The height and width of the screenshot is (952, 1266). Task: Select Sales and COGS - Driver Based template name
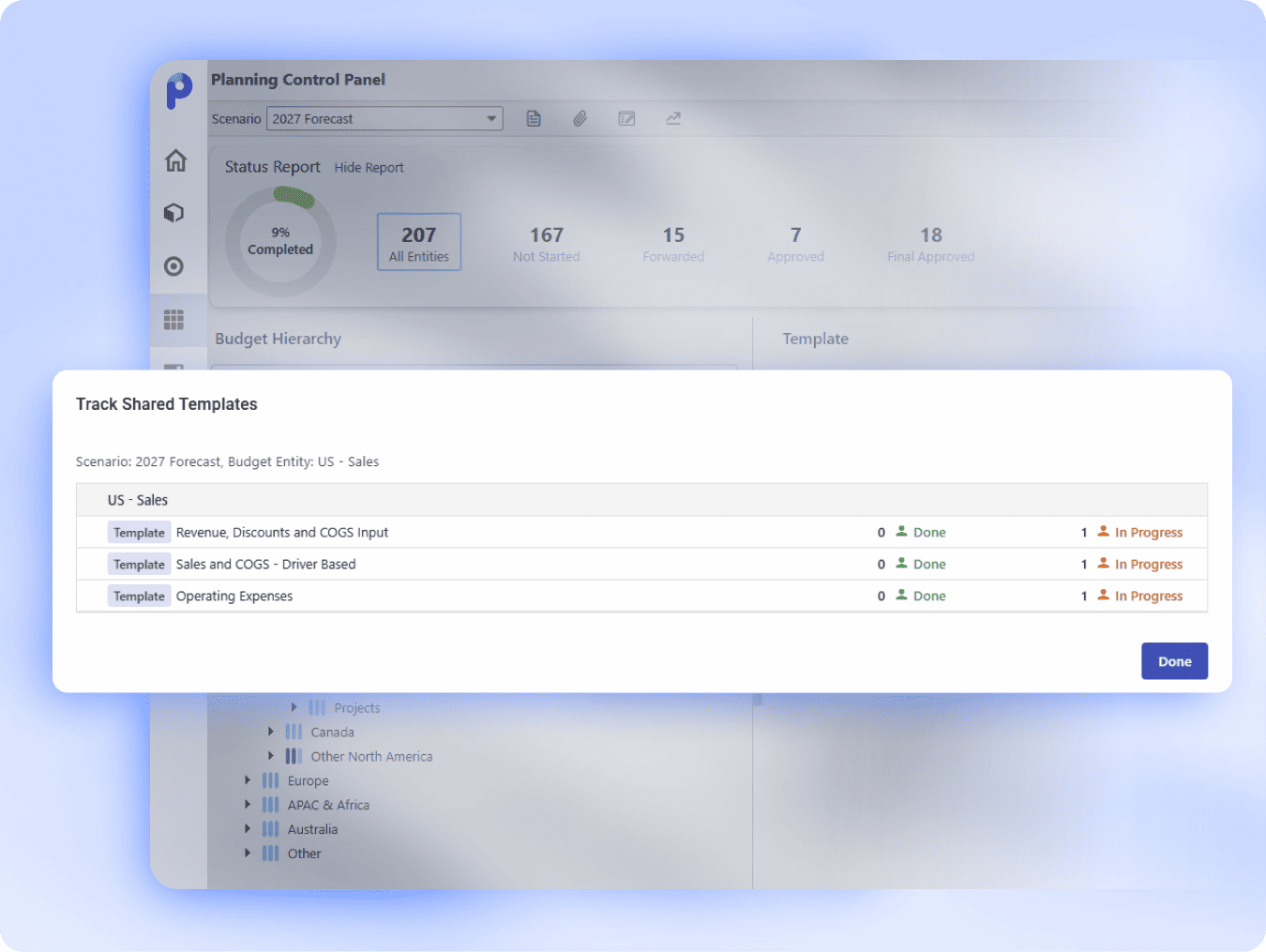click(x=266, y=565)
